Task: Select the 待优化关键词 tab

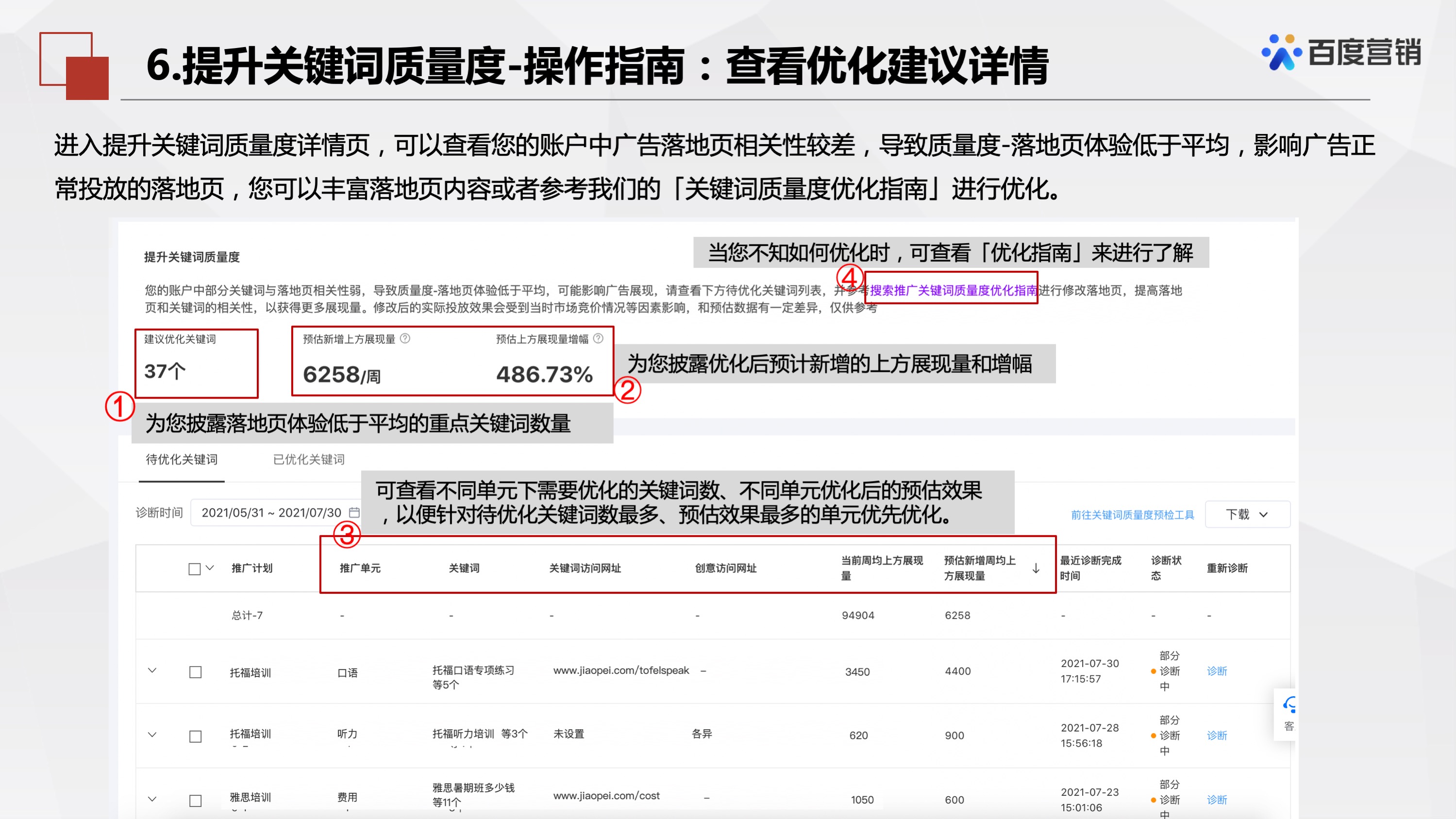Action: point(181,459)
